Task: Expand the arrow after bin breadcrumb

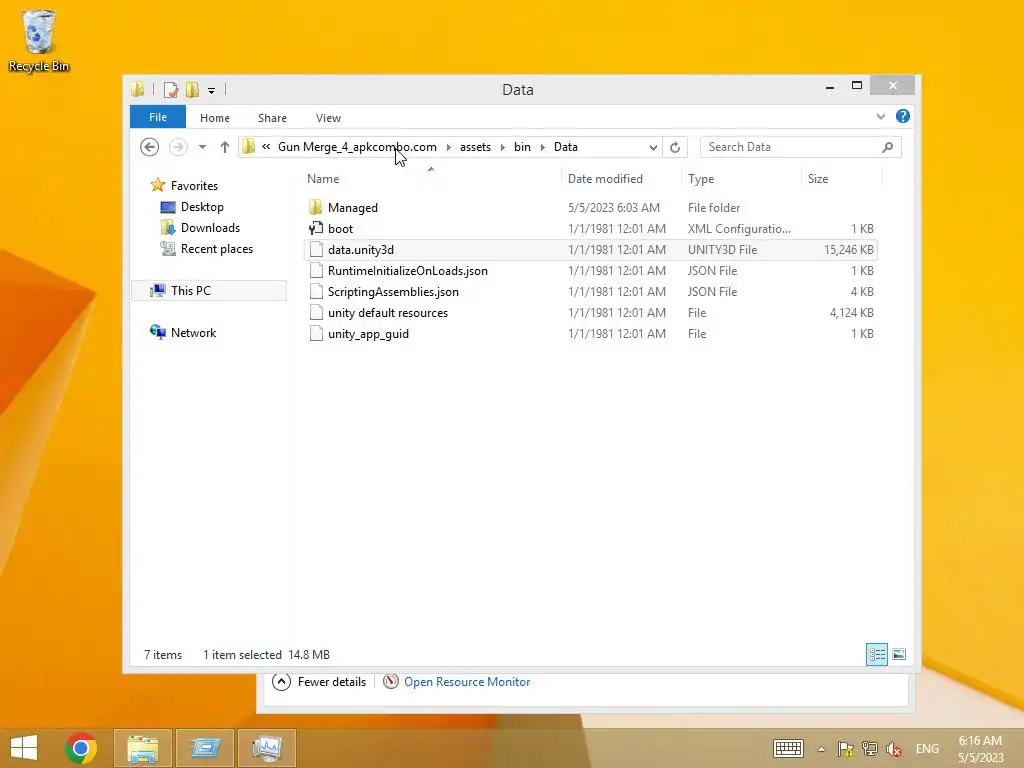Action: pyautogui.click(x=543, y=147)
